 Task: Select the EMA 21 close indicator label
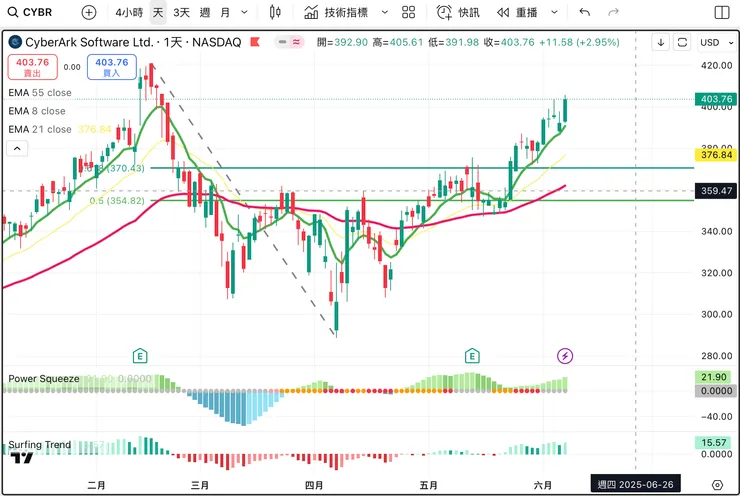point(40,129)
